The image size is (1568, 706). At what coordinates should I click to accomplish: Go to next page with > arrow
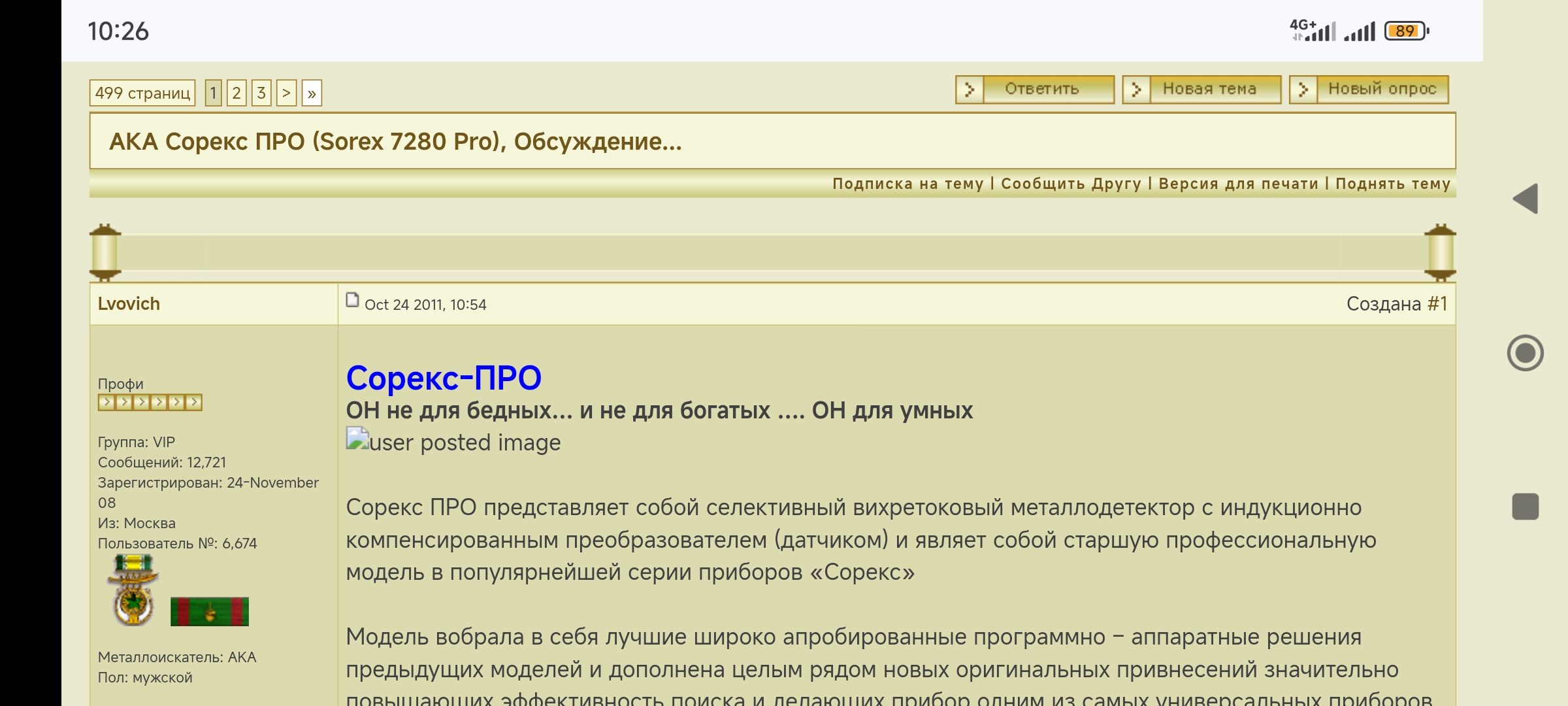click(286, 93)
